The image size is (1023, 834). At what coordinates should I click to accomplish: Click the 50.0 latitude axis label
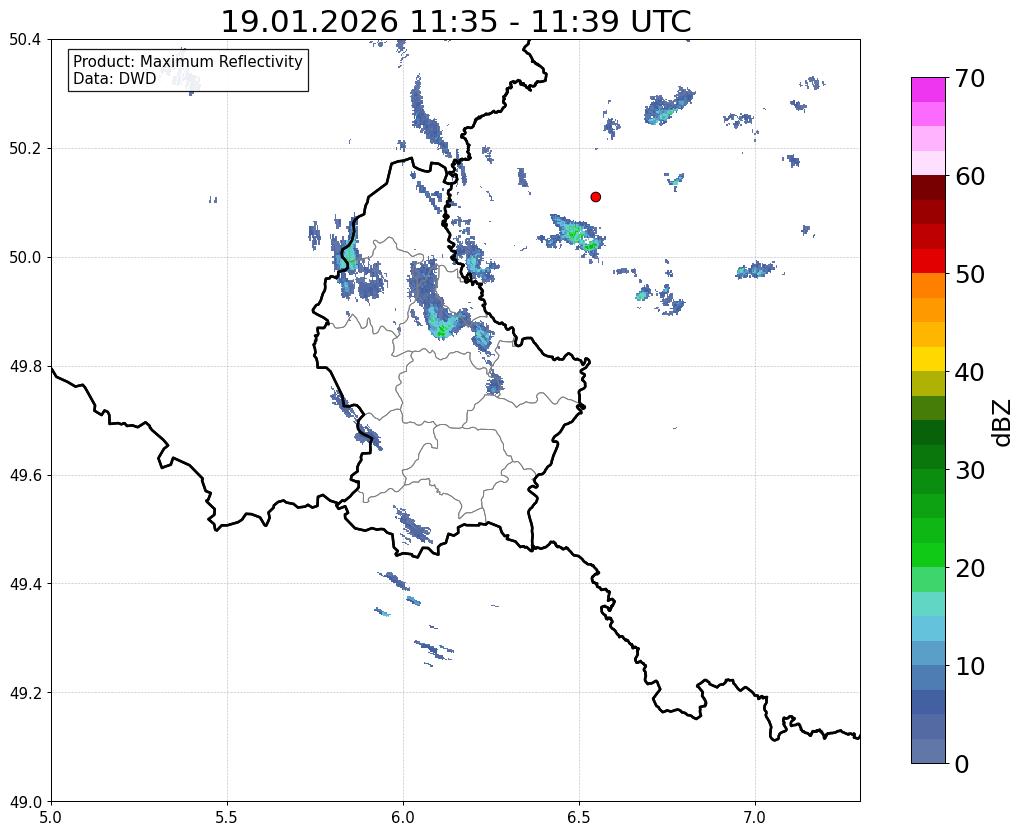tap(25, 258)
